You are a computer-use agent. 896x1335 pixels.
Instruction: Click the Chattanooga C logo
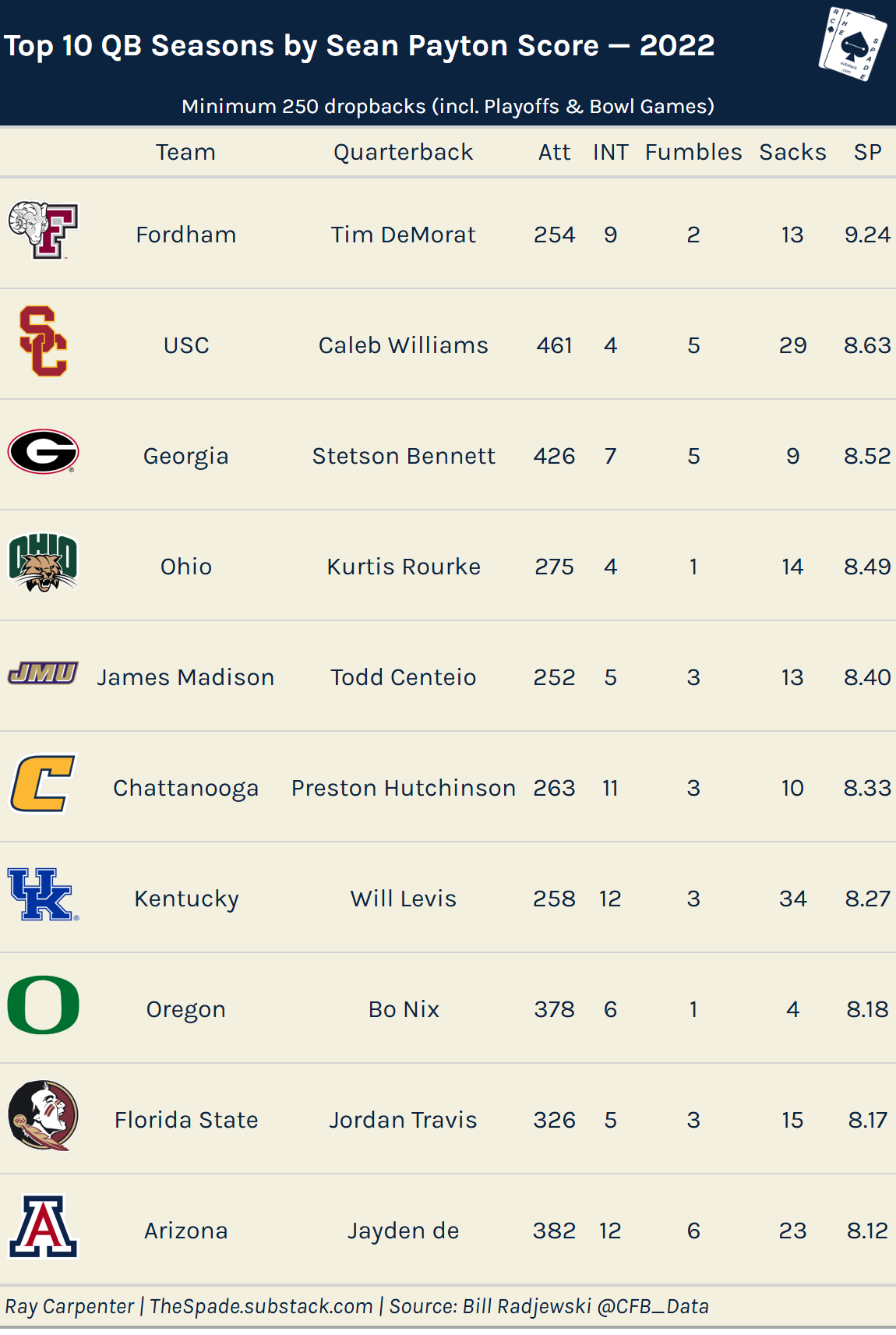(43, 783)
